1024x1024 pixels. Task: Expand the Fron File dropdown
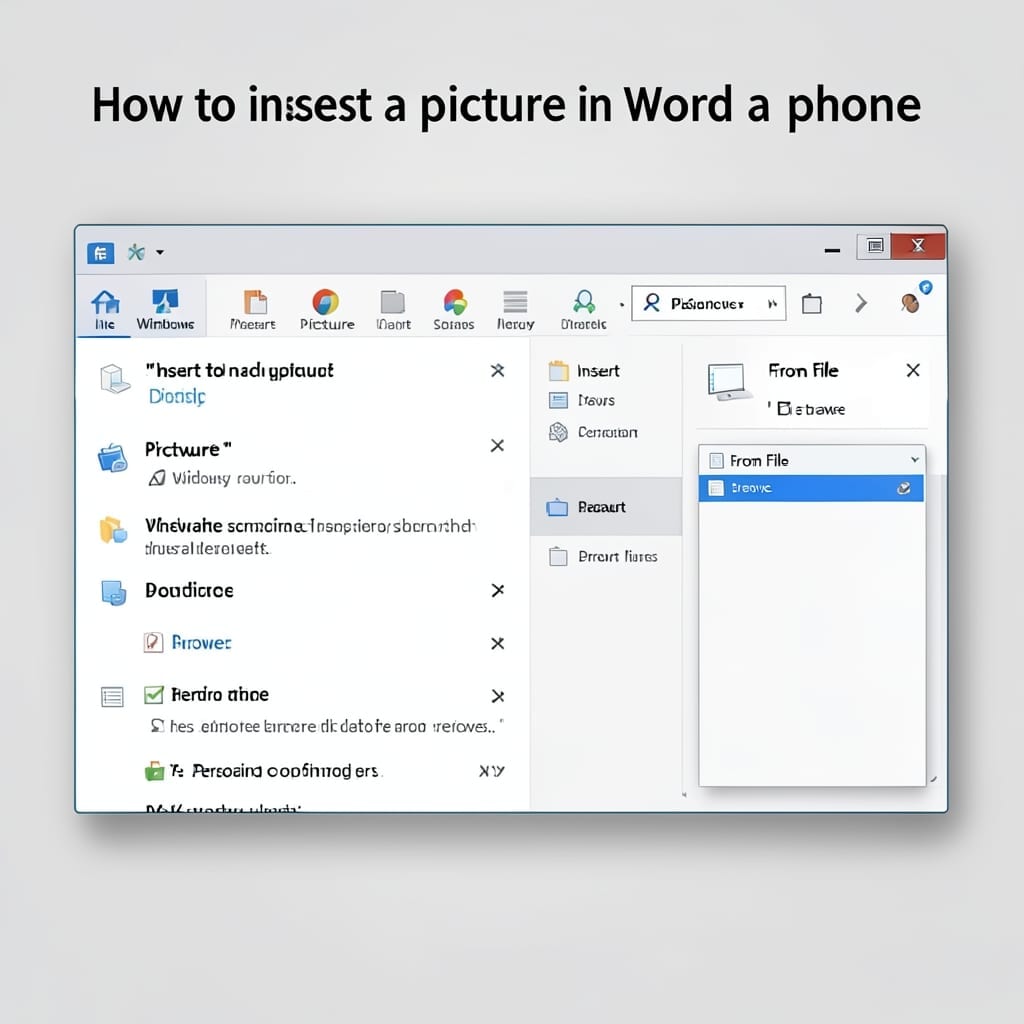pyautogui.click(x=914, y=460)
